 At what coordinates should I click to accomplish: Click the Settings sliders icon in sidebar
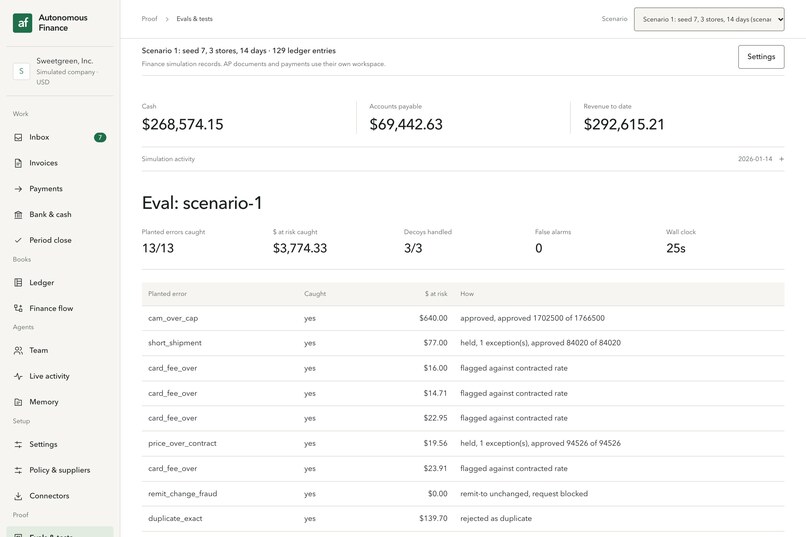[x=18, y=445]
